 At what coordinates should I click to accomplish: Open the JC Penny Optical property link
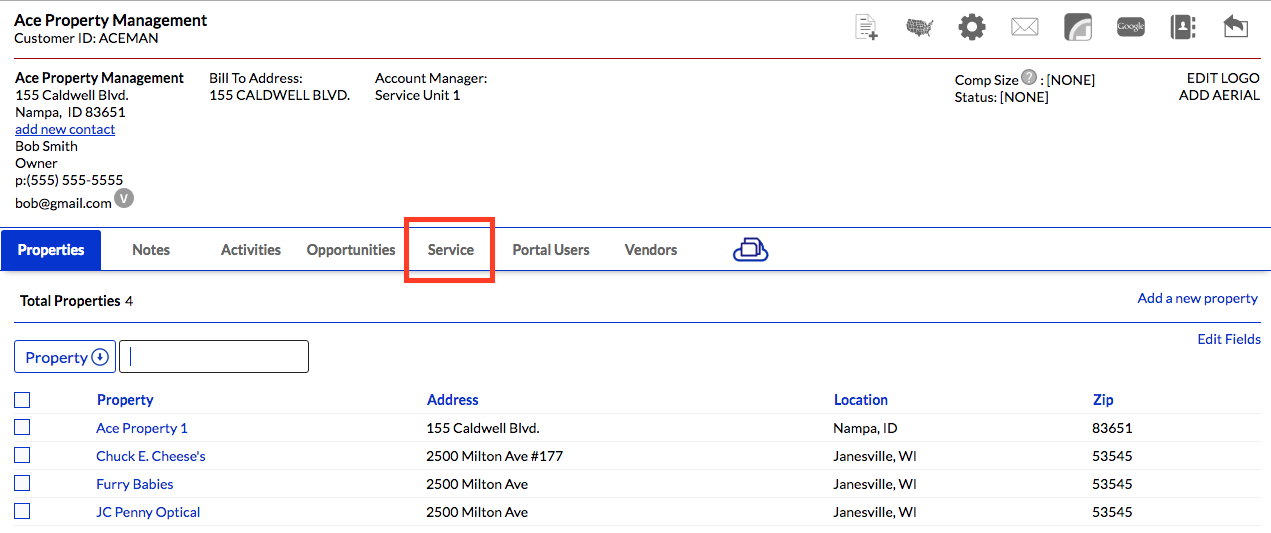(x=148, y=512)
